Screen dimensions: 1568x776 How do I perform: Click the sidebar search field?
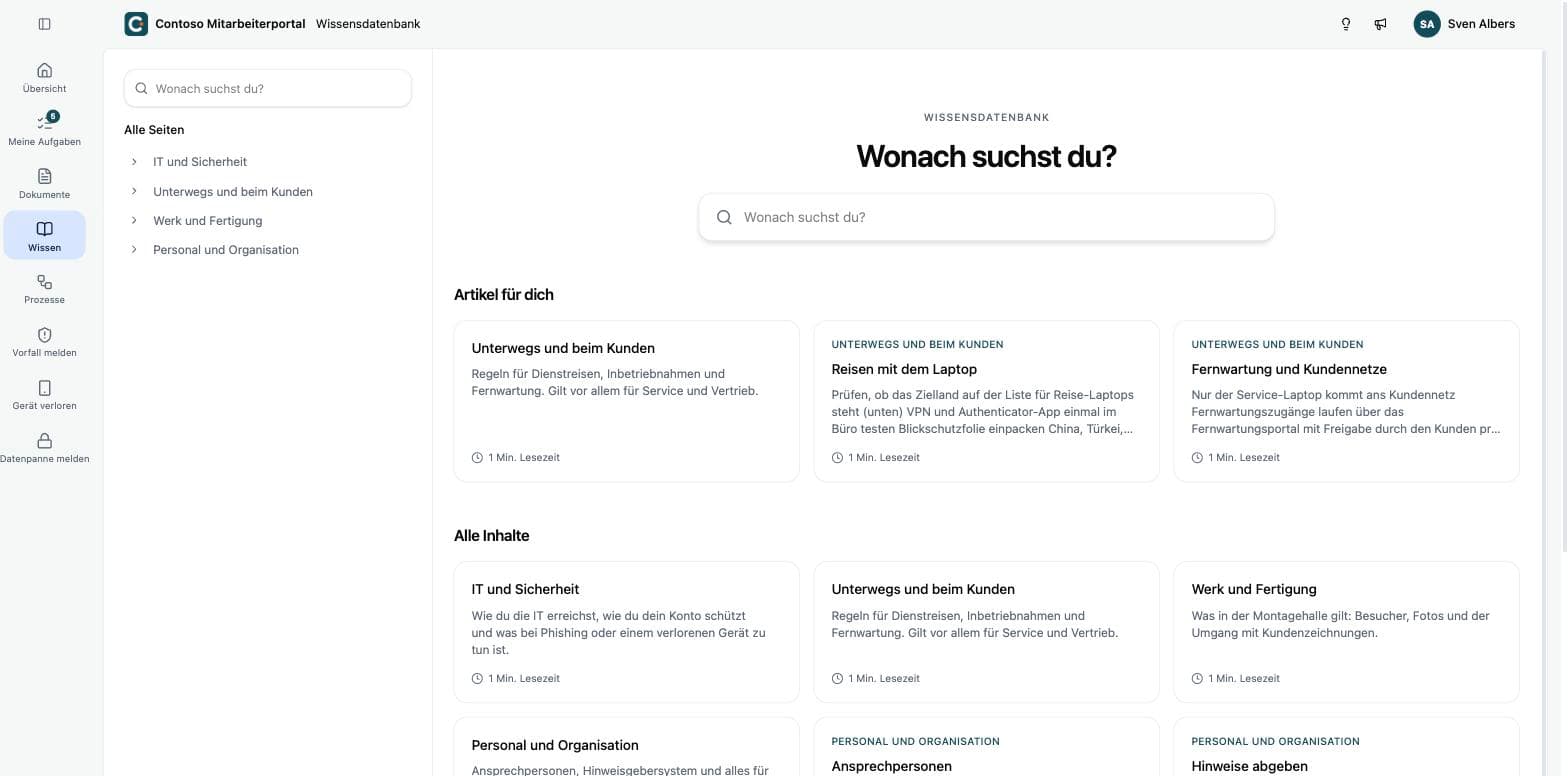click(x=267, y=88)
